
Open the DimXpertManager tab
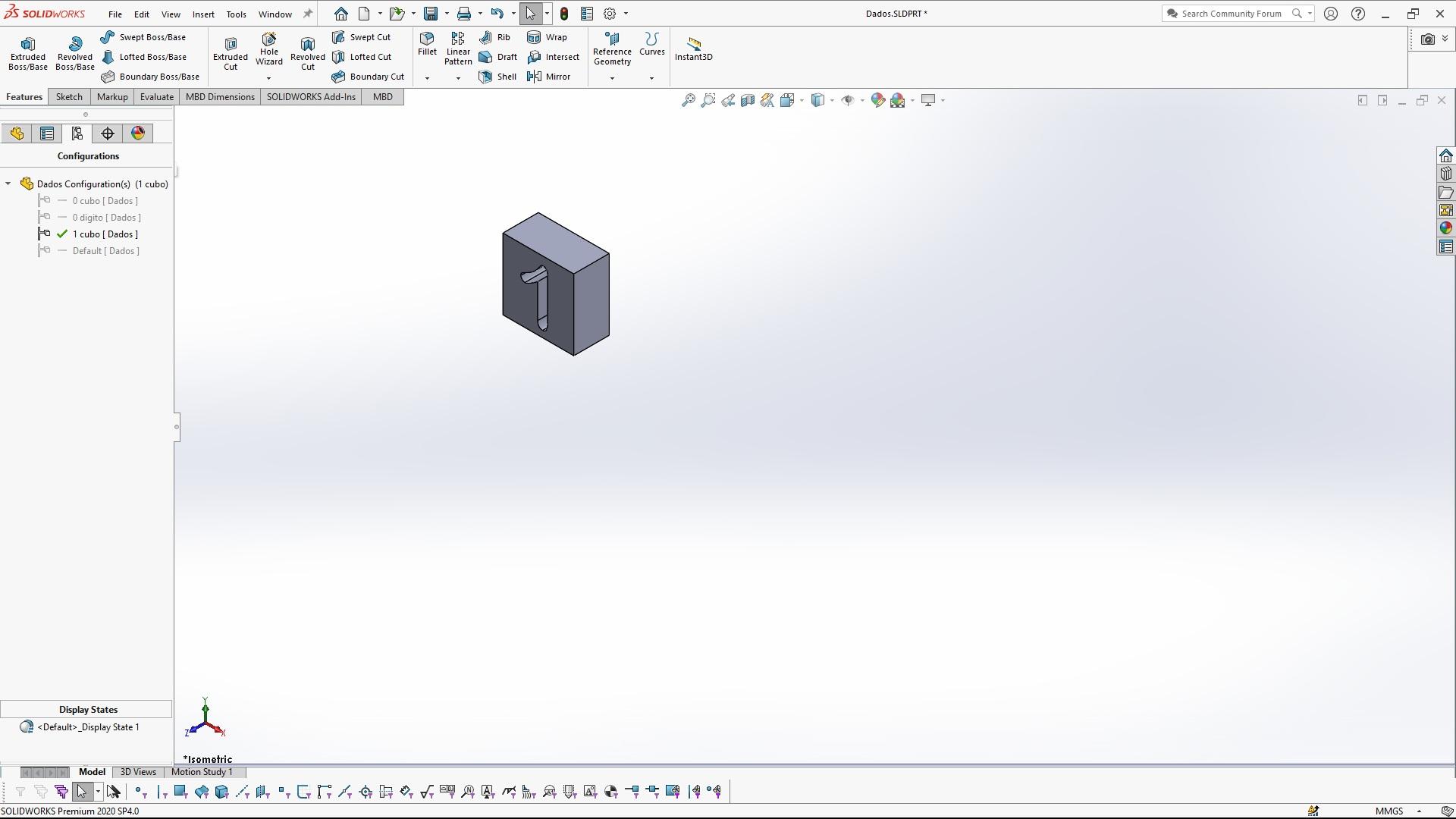click(108, 133)
